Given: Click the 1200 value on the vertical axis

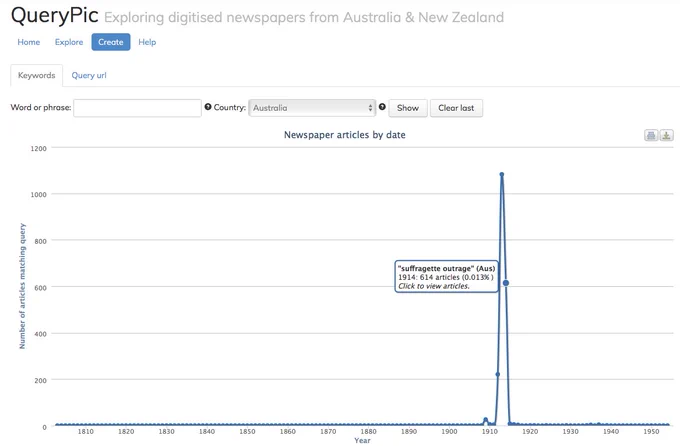Looking at the screenshot, I should pyautogui.click(x=39, y=148).
